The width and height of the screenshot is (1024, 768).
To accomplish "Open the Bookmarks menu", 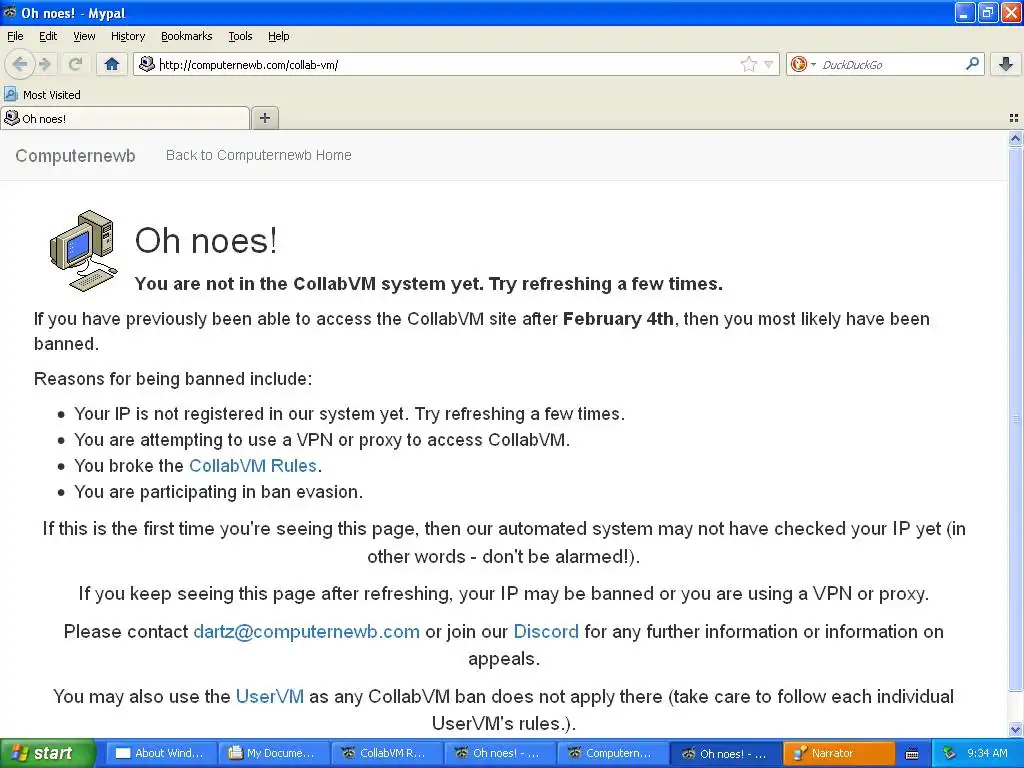I will coord(186,36).
